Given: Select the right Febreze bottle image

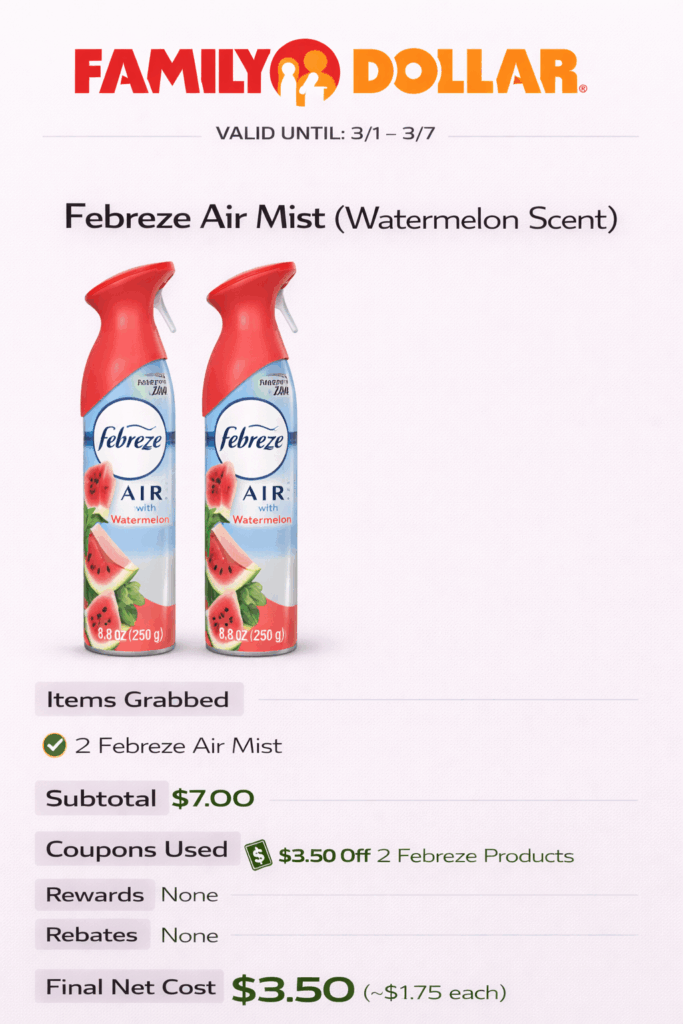Looking at the screenshot, I should tap(250, 458).
